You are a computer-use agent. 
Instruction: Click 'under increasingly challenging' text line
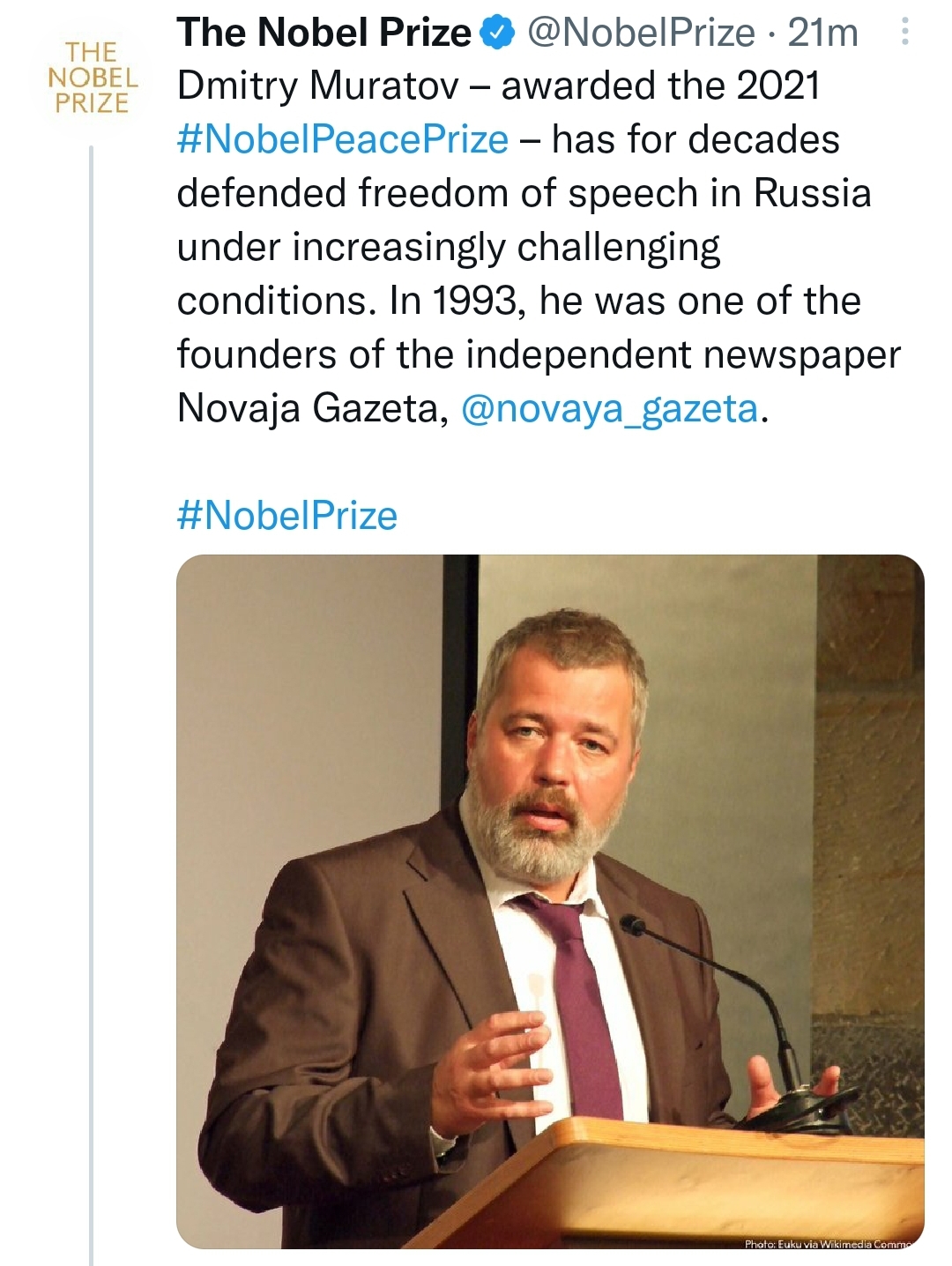point(449,247)
